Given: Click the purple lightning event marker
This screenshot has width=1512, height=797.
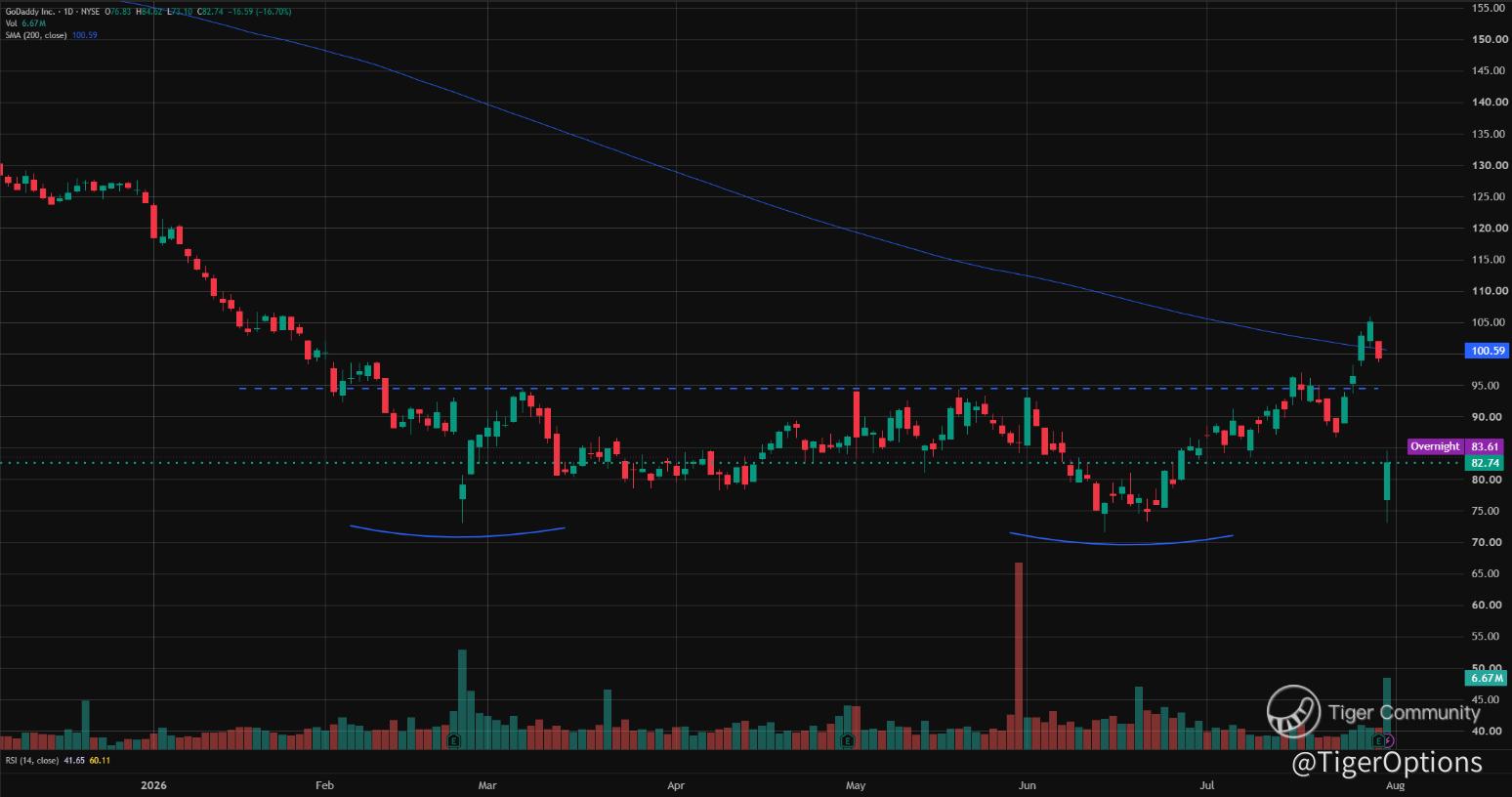Looking at the screenshot, I should pos(1389,741).
